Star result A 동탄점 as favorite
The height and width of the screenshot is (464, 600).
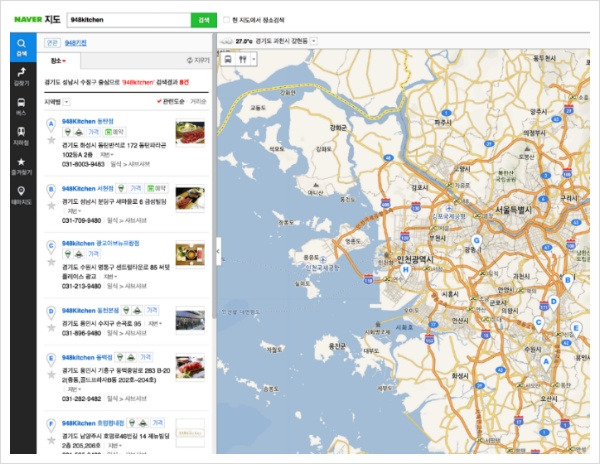click(51, 140)
